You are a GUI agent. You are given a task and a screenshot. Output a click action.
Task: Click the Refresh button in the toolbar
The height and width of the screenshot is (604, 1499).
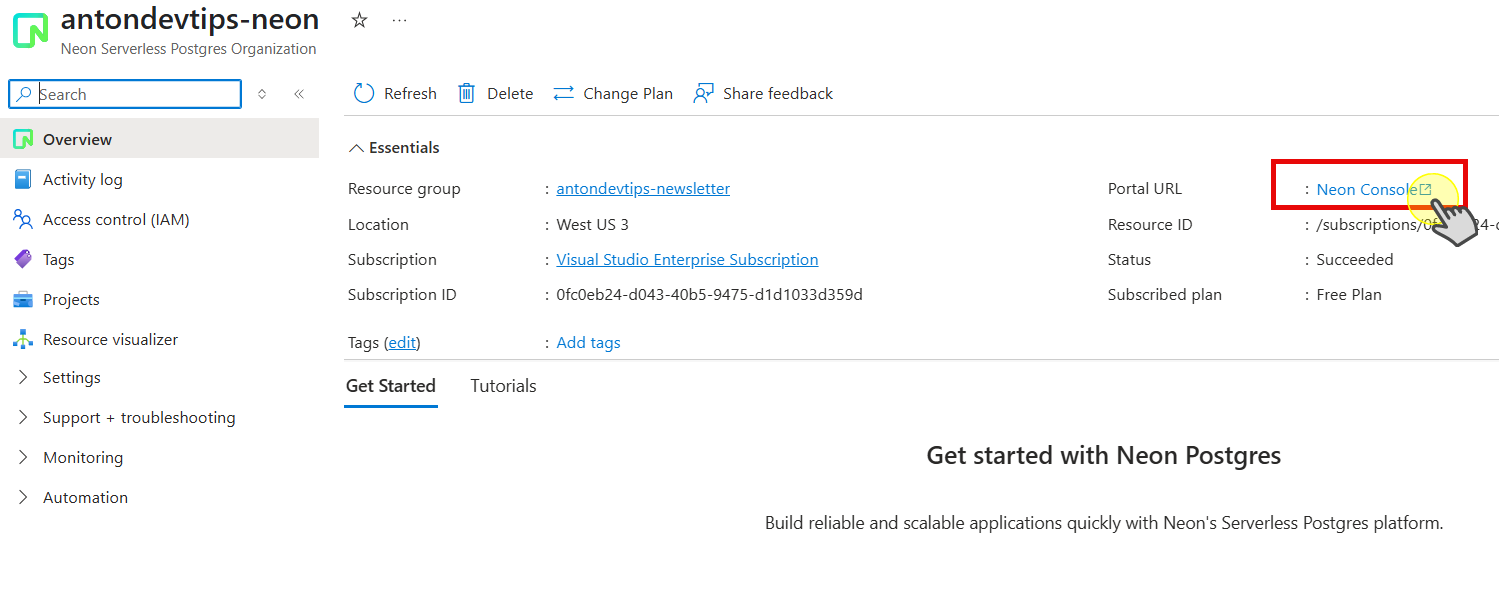(395, 93)
